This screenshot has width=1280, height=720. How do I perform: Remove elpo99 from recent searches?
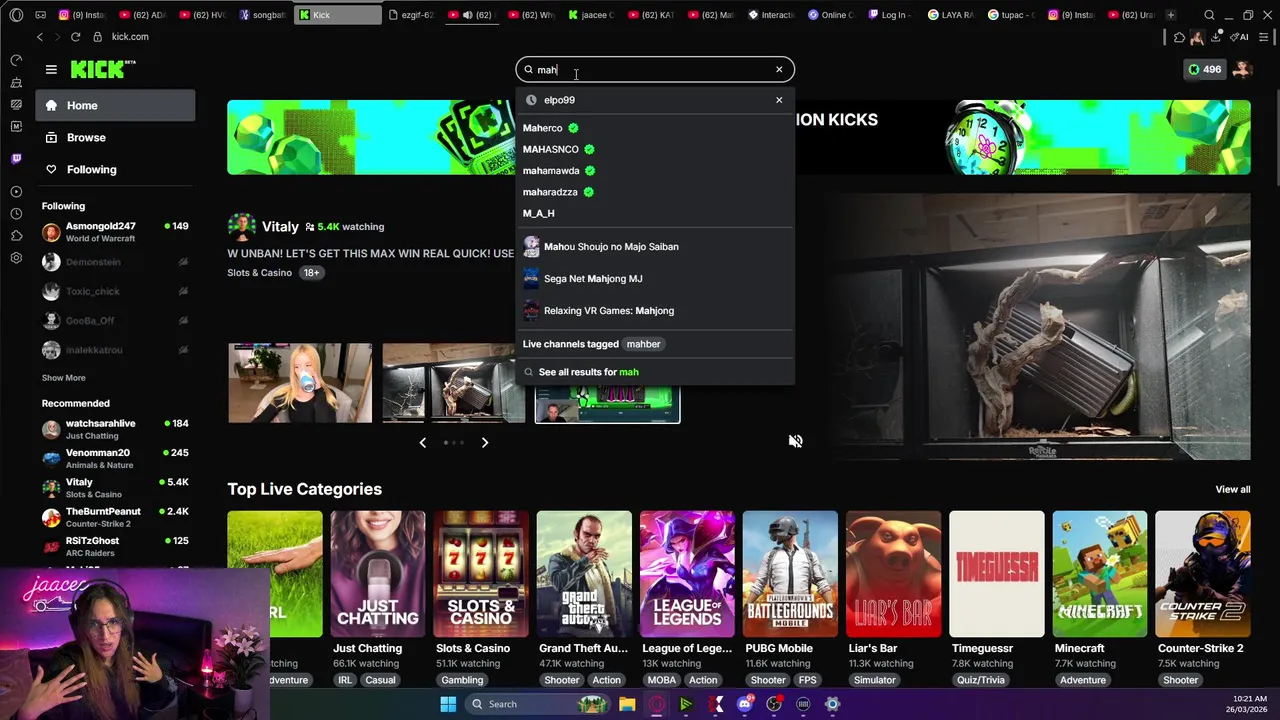tap(779, 100)
